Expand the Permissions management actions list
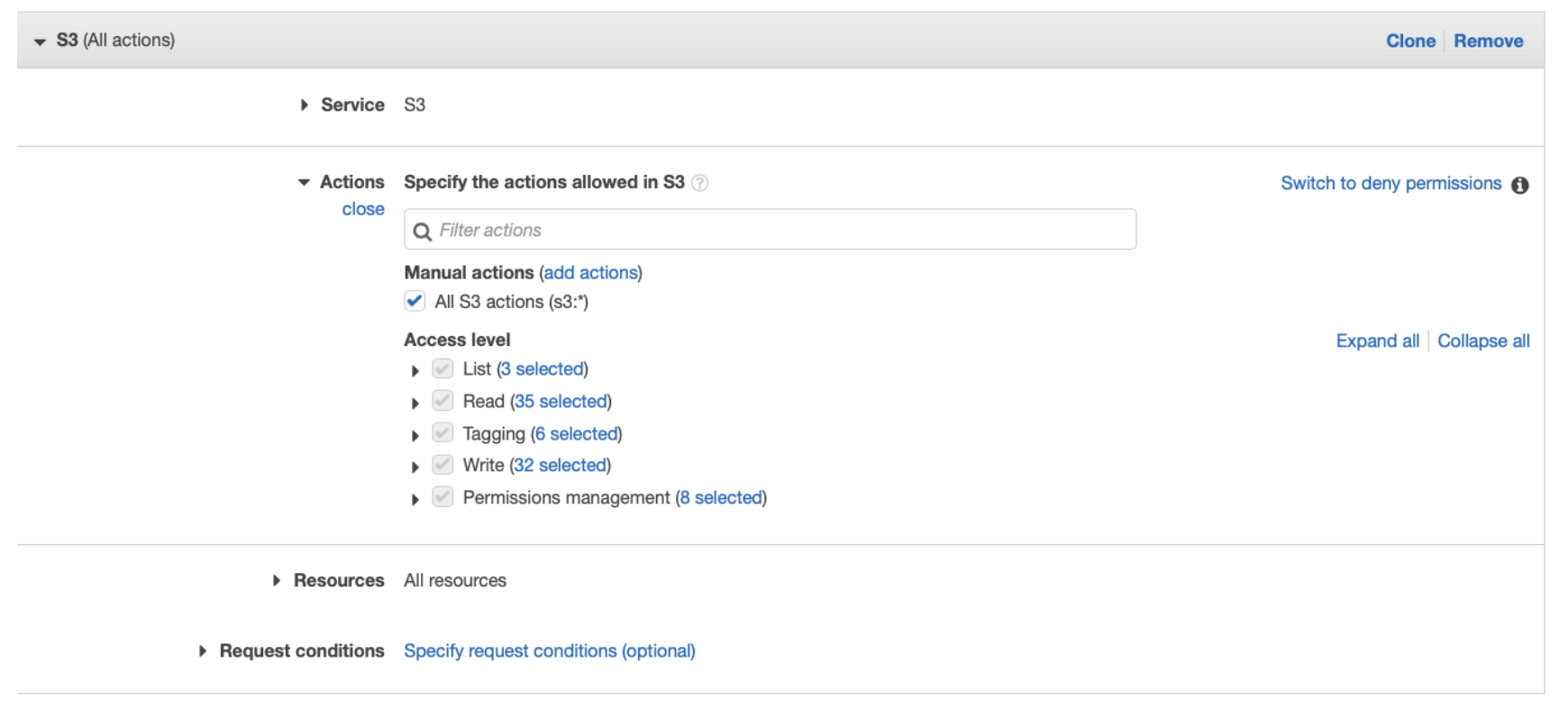The width and height of the screenshot is (1568, 708). point(415,499)
